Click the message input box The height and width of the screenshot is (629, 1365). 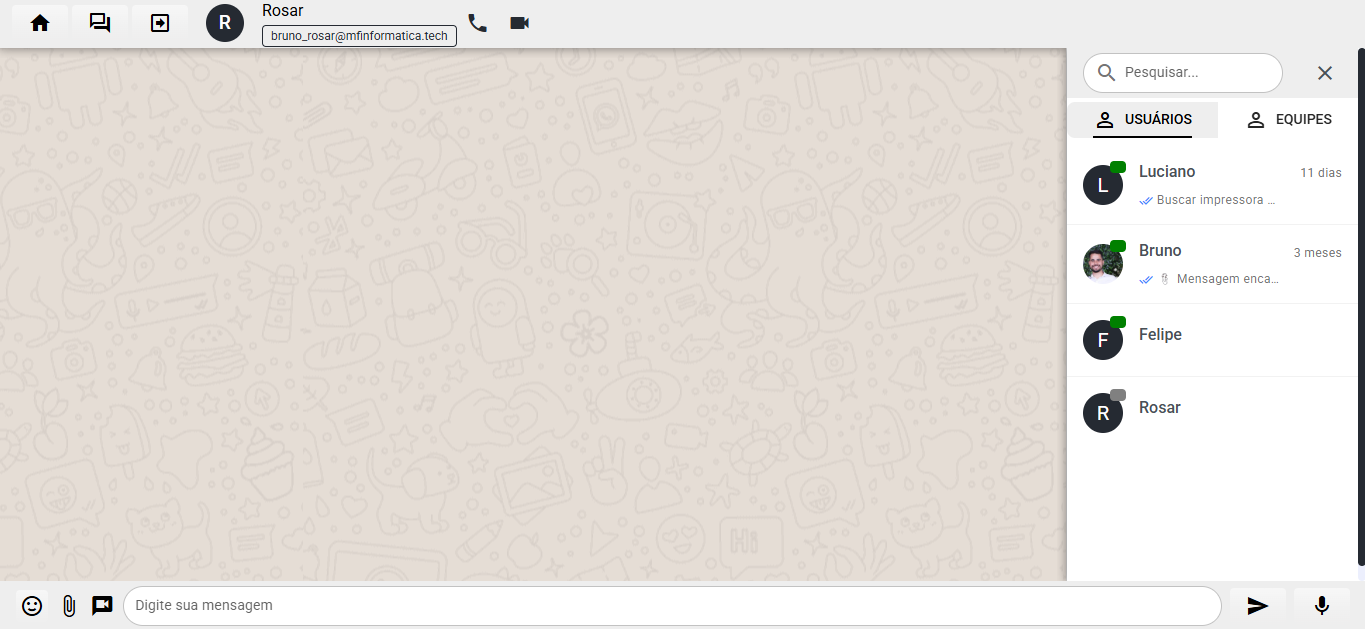670,606
